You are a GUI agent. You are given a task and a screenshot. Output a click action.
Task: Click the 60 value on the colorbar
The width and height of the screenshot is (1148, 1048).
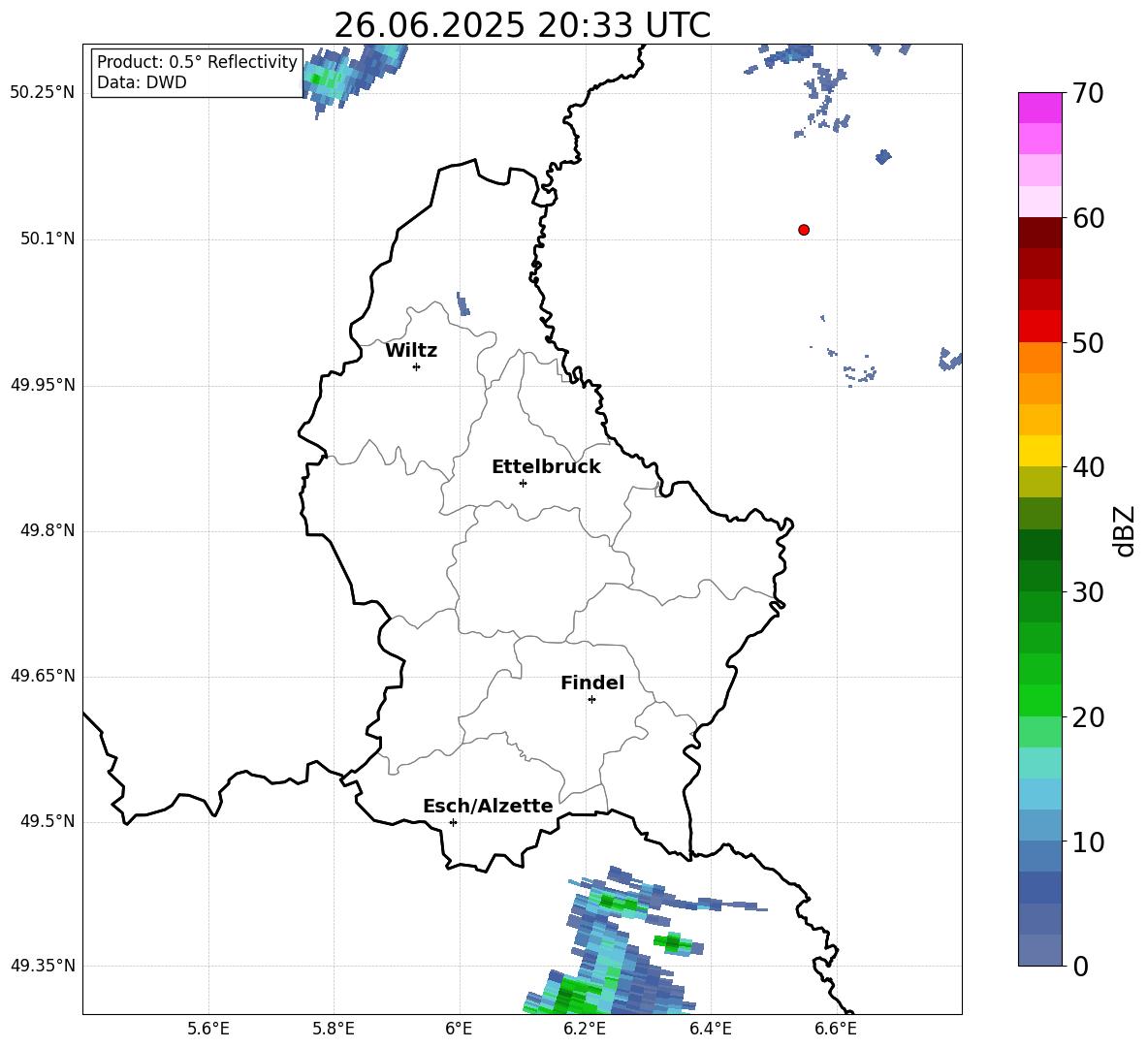click(1088, 218)
